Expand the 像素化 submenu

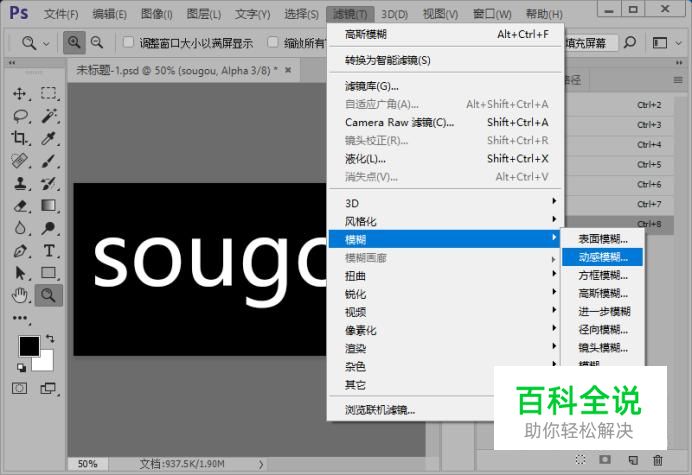[446, 330]
